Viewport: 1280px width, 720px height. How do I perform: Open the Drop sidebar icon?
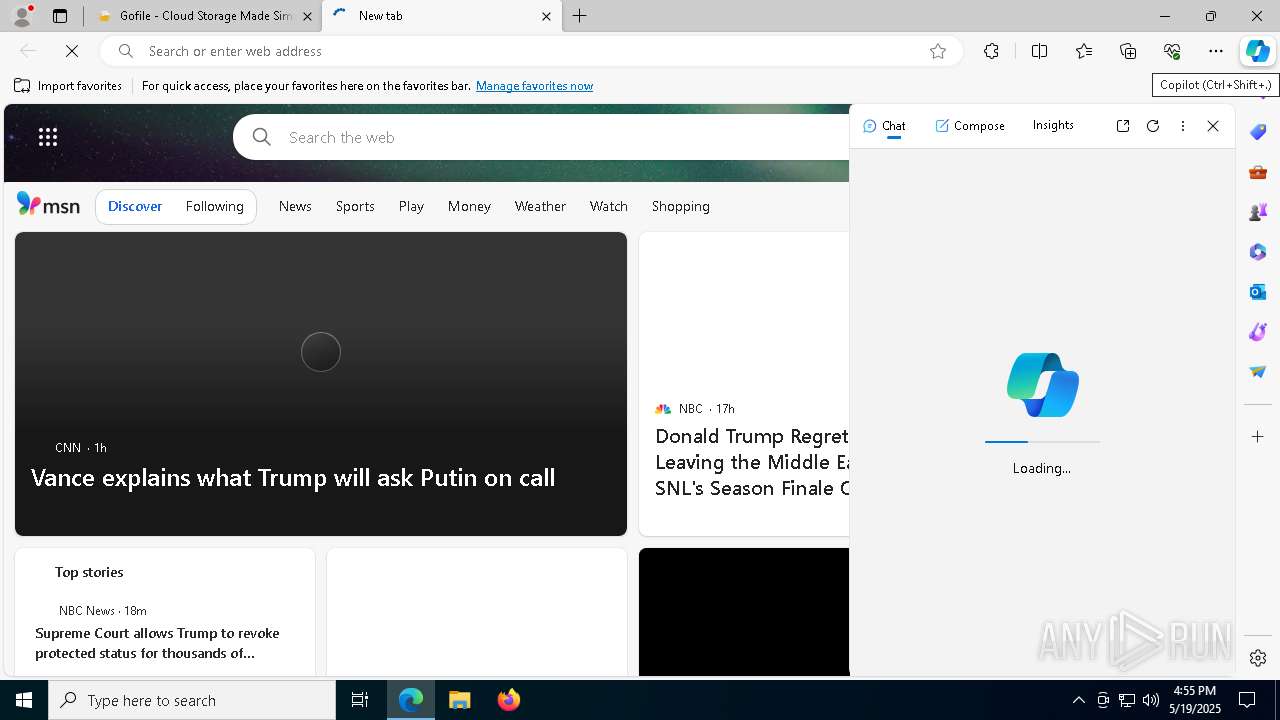click(1258, 372)
